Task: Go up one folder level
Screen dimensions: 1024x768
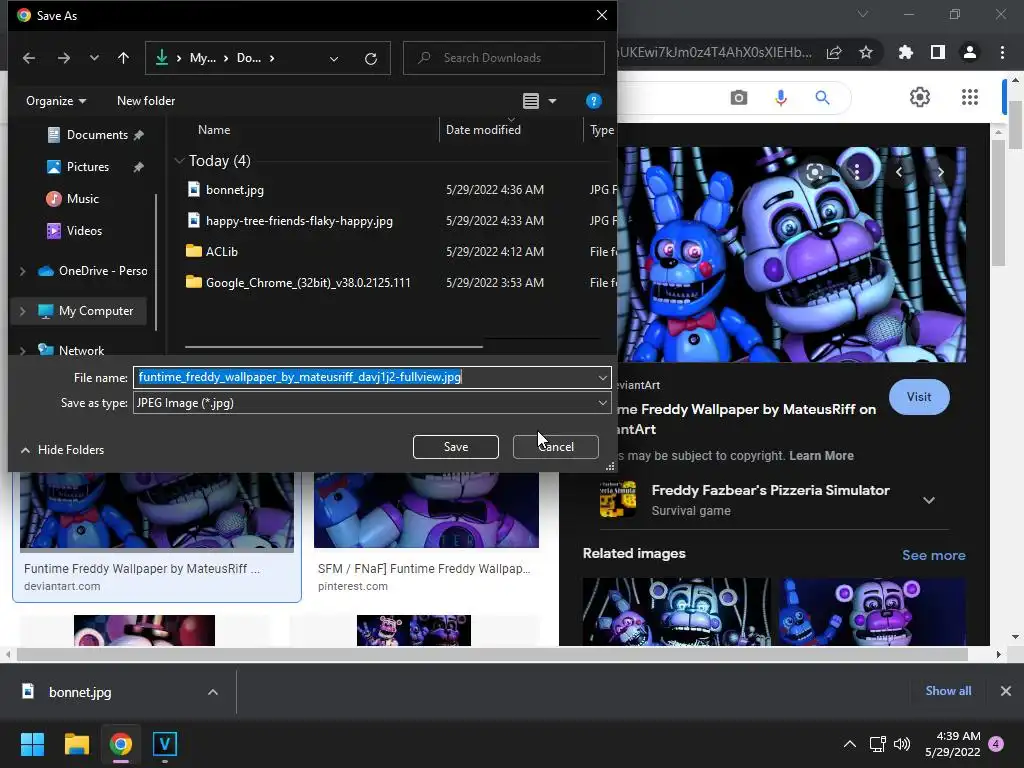Action: pos(123,58)
